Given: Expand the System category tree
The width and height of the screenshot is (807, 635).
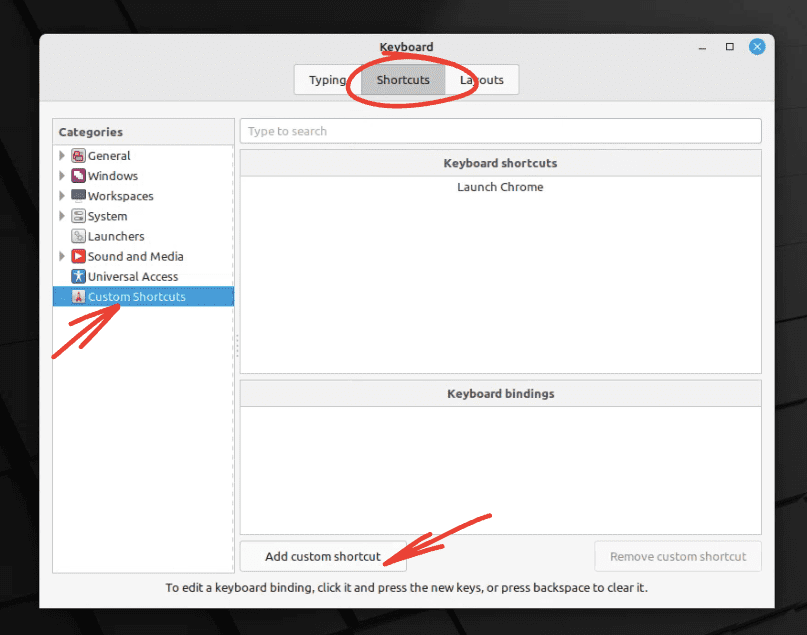Looking at the screenshot, I should 62,215.
